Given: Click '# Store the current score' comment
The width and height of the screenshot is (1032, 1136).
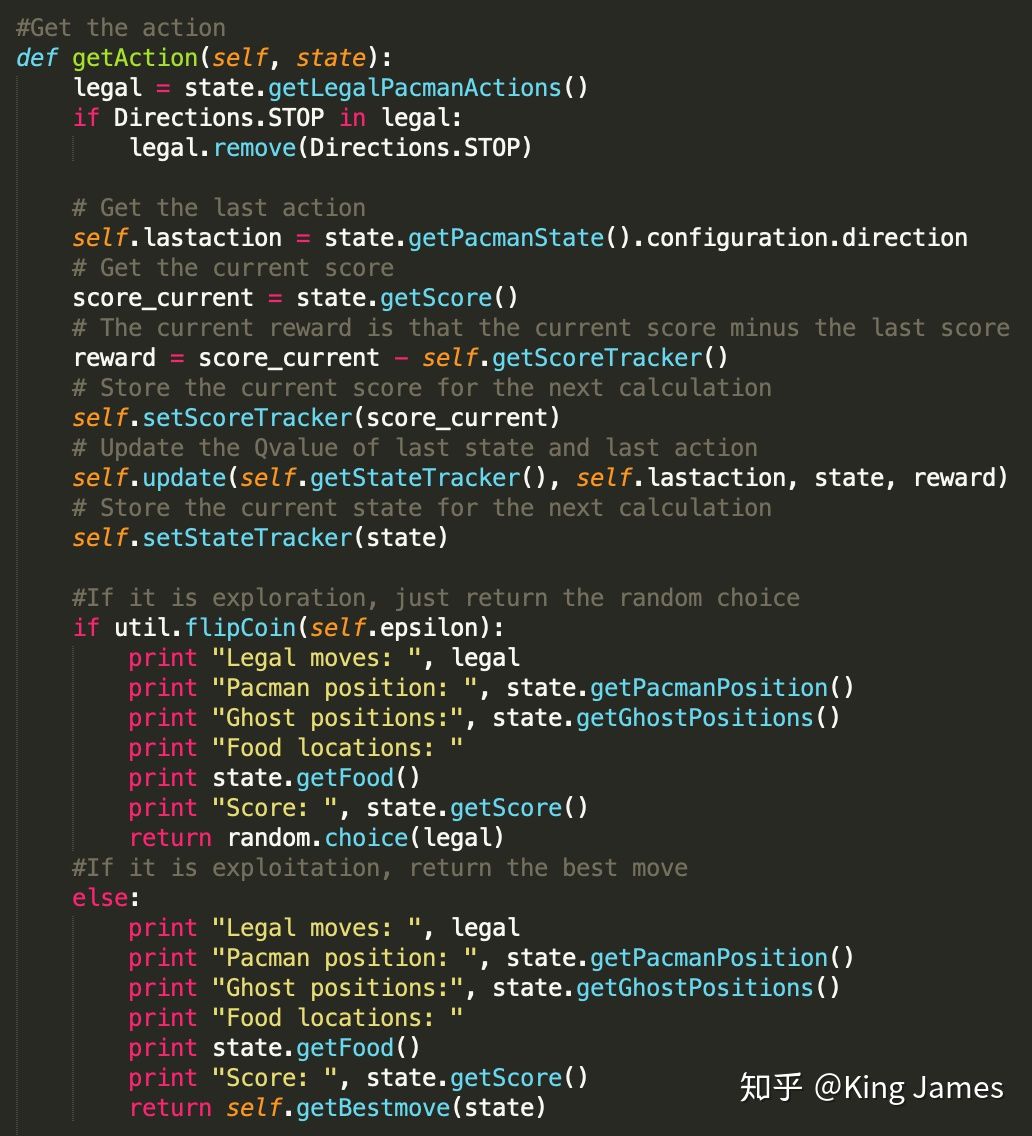Looking at the screenshot, I should click(422, 388).
